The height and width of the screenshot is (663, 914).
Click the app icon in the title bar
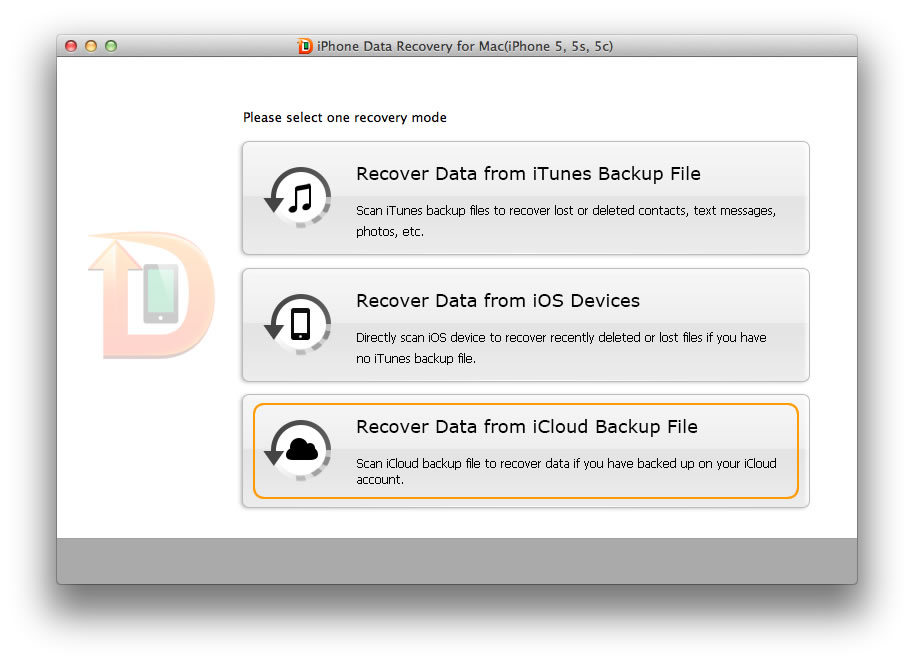305,46
